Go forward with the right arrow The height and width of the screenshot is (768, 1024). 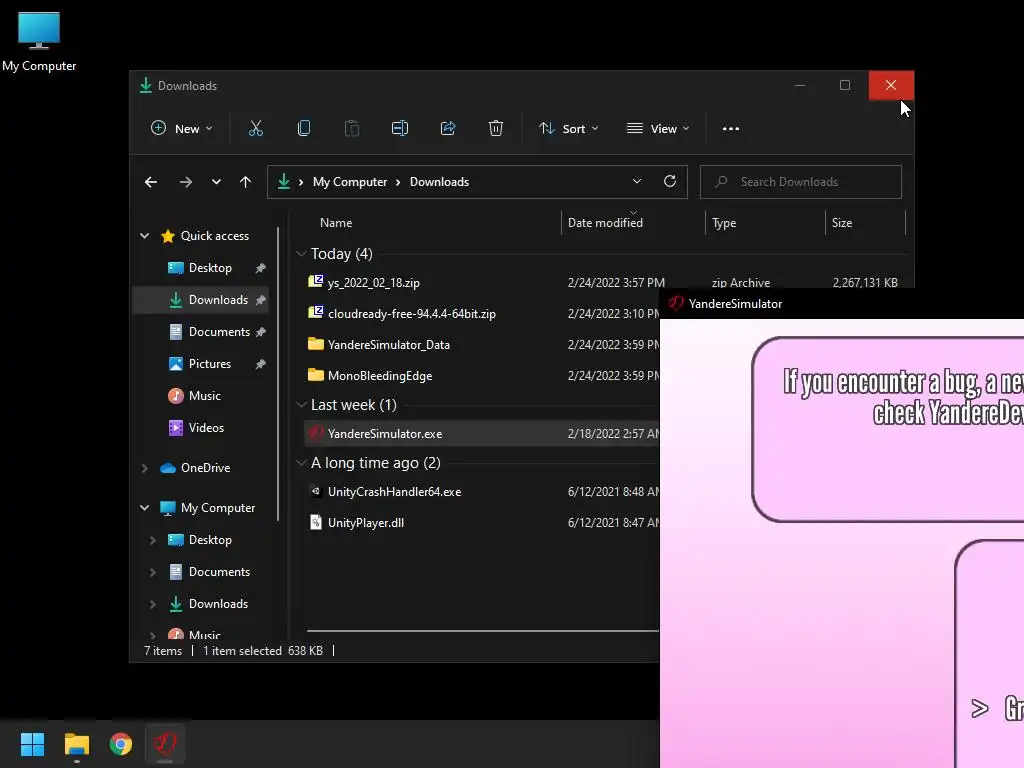[185, 182]
